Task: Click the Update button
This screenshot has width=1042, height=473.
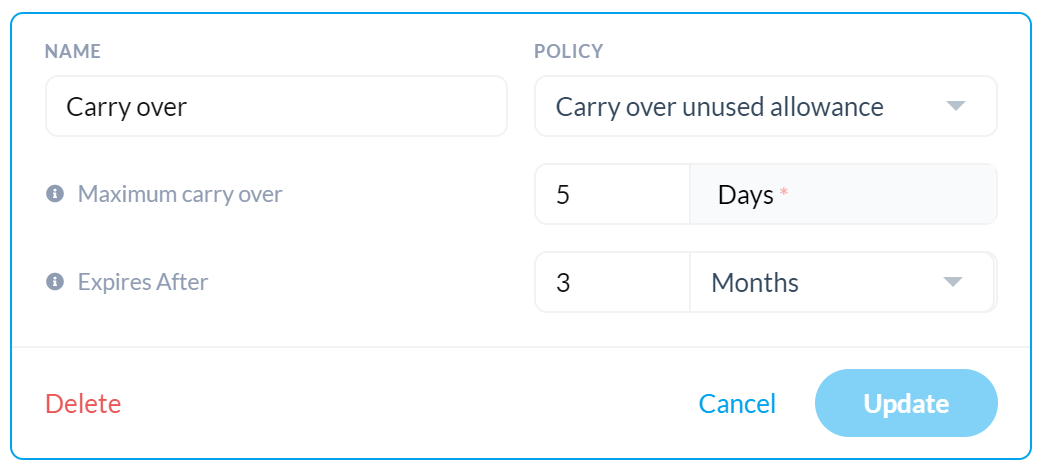Action: pos(906,403)
